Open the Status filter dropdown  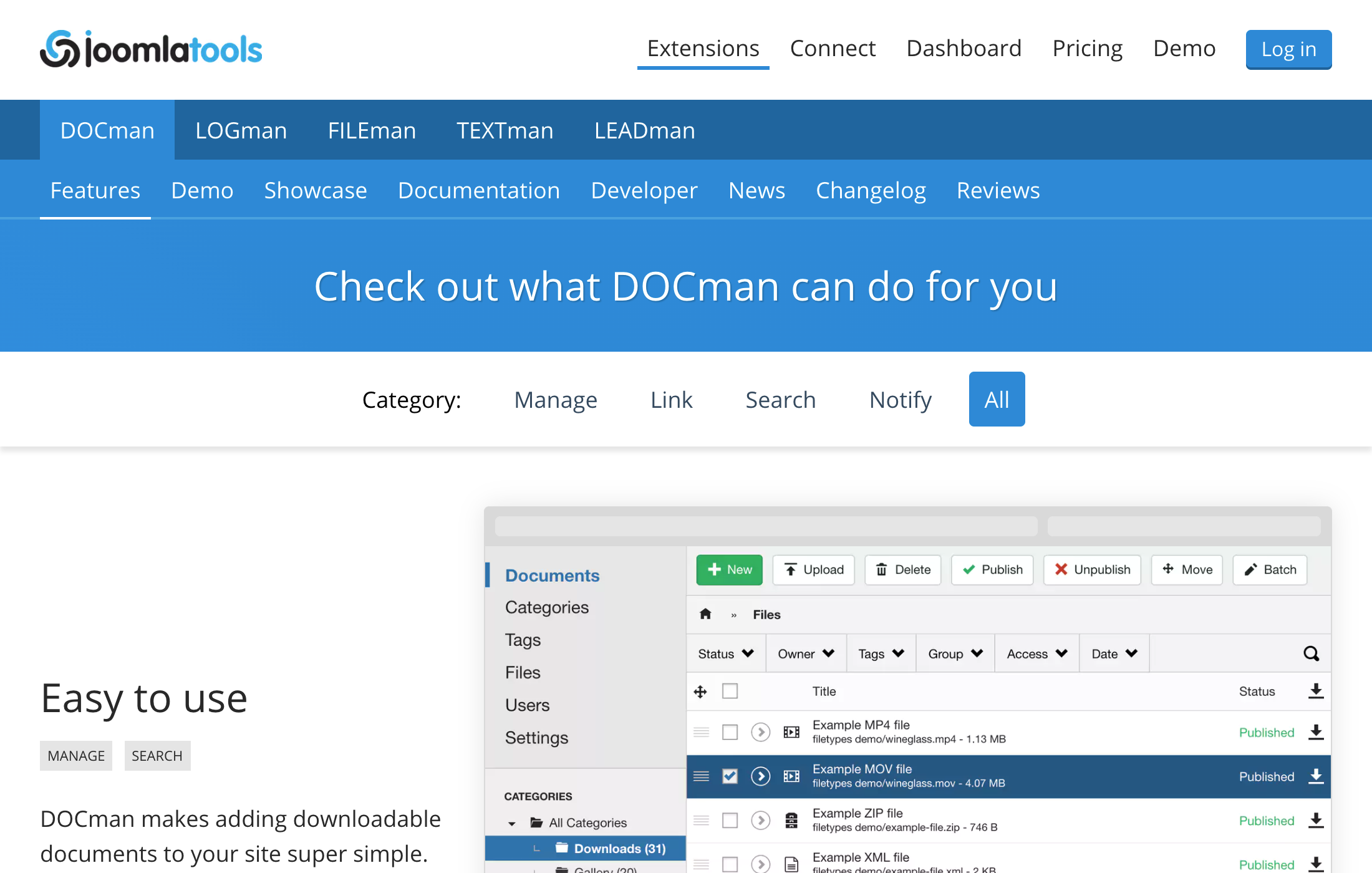726,654
